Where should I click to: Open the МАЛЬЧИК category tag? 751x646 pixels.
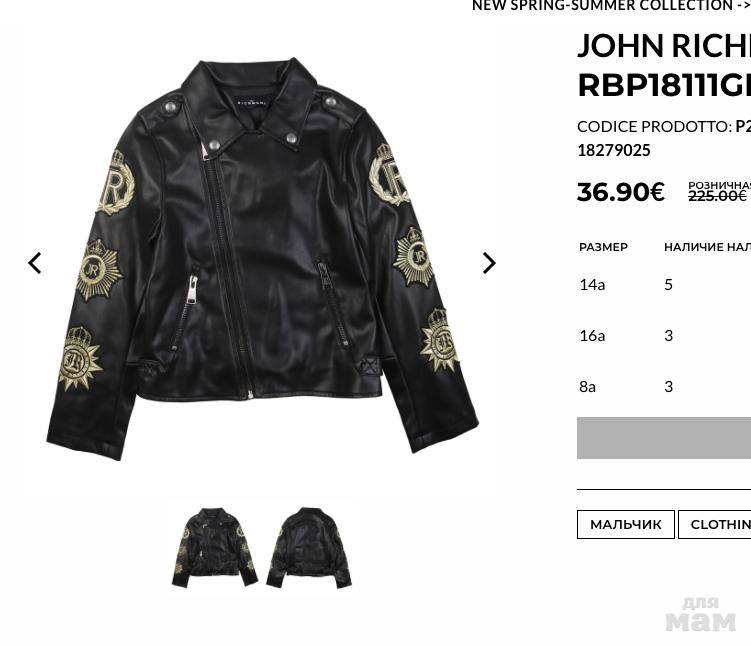click(x=626, y=524)
